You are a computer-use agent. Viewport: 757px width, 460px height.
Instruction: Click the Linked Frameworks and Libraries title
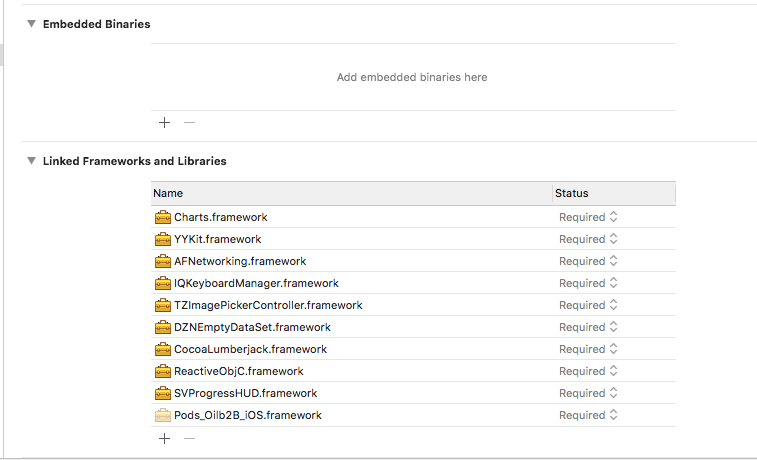tap(135, 161)
